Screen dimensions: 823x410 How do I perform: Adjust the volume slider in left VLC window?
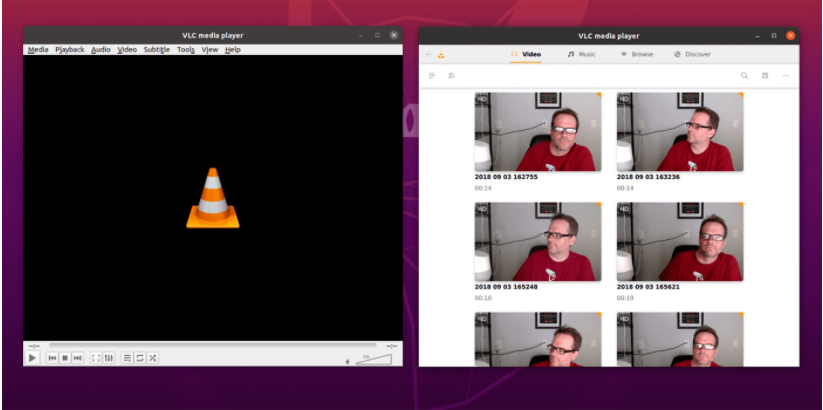(x=374, y=360)
